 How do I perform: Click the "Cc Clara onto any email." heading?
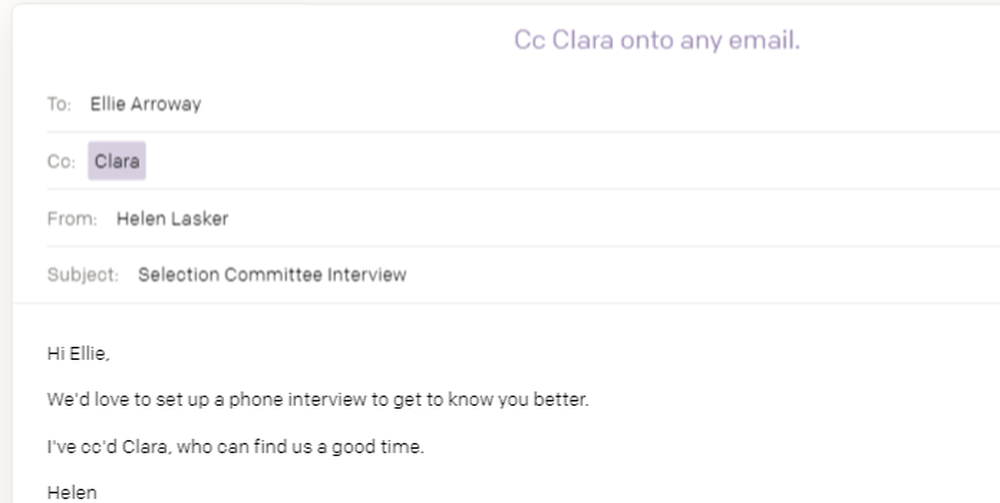click(x=656, y=40)
